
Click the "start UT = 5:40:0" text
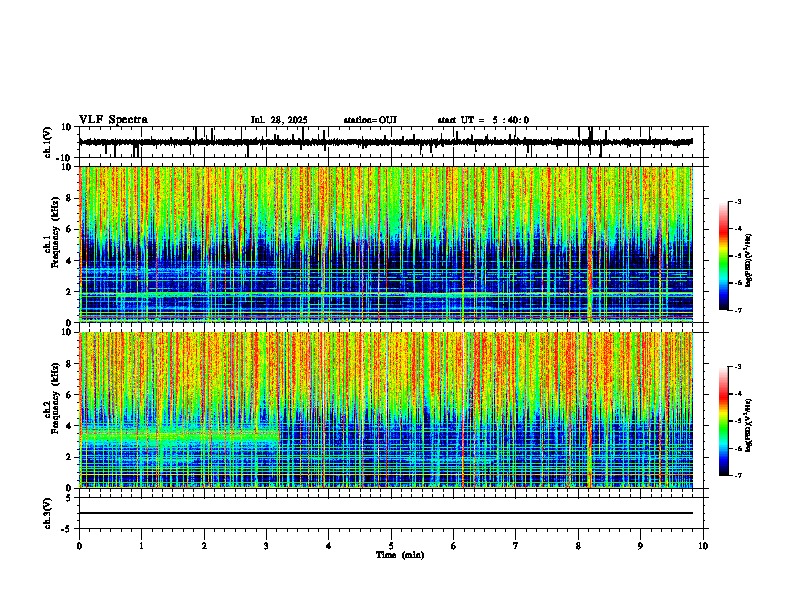(483, 120)
